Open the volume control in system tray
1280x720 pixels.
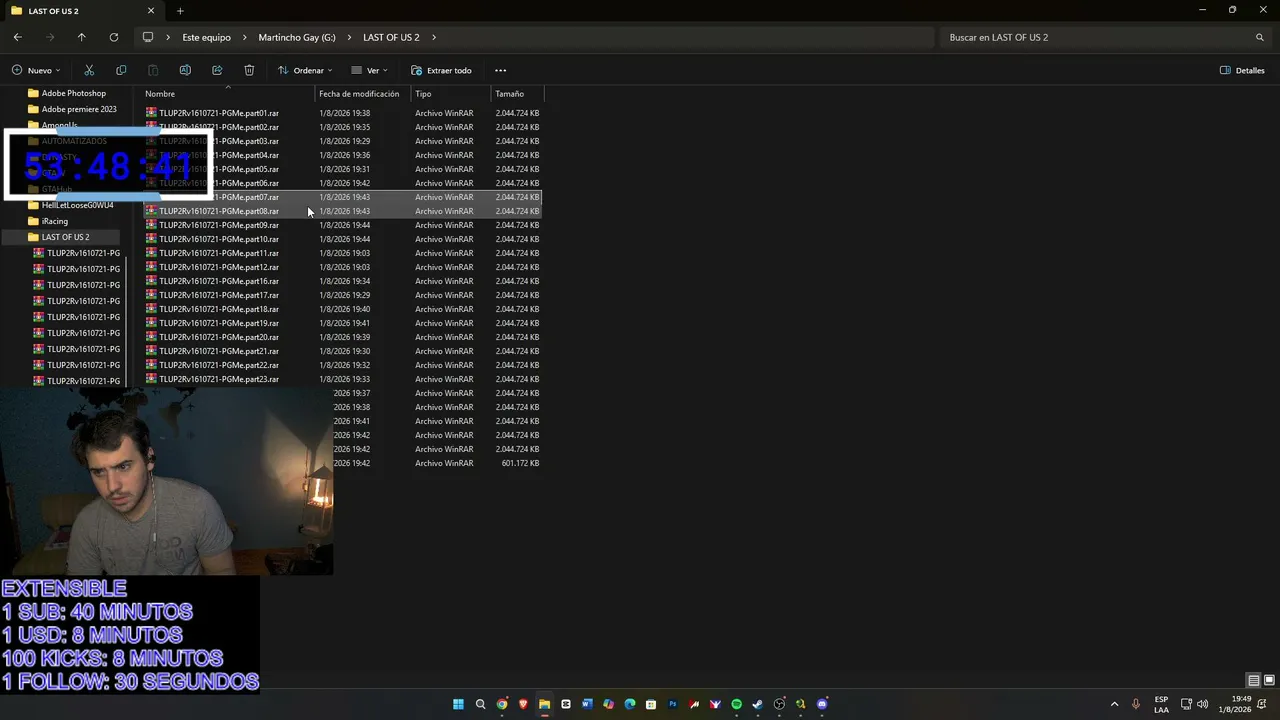(x=1202, y=704)
